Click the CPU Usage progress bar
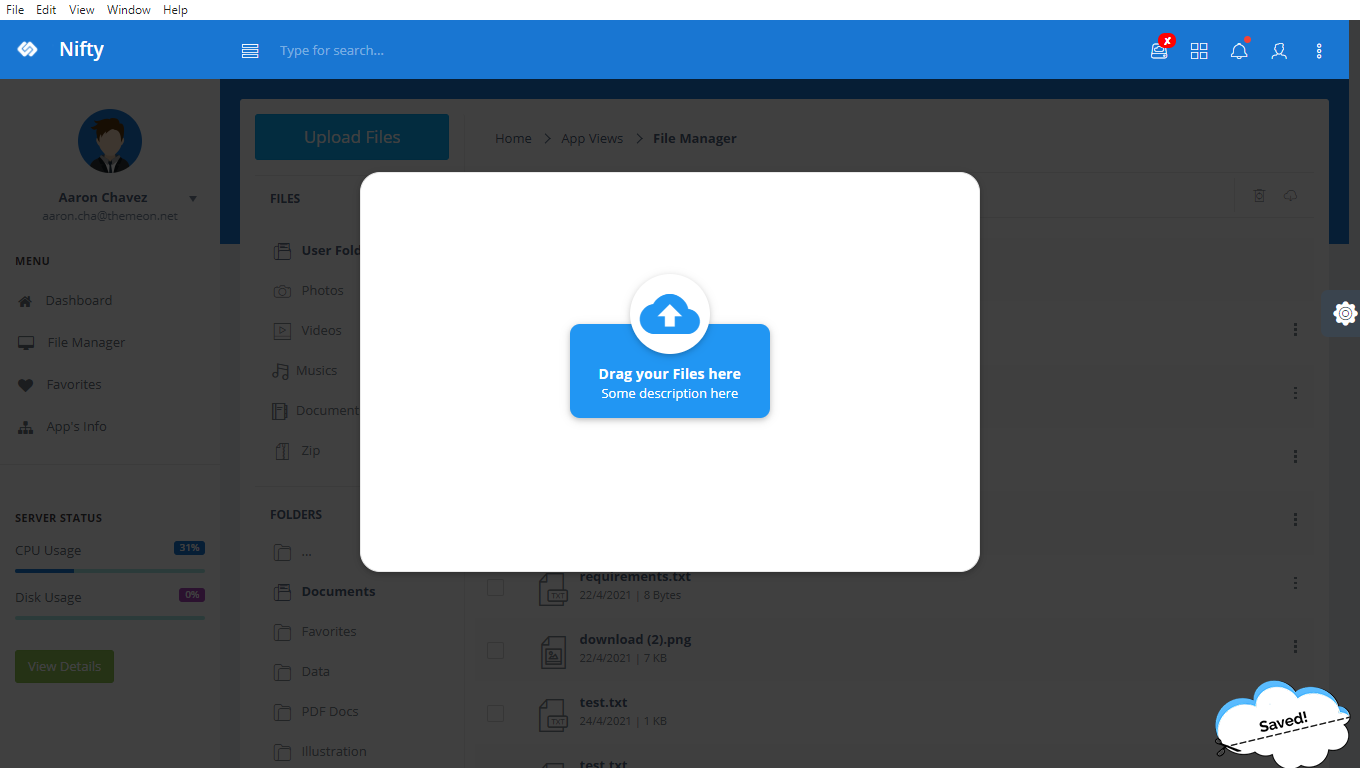1360x768 pixels. (x=110, y=571)
